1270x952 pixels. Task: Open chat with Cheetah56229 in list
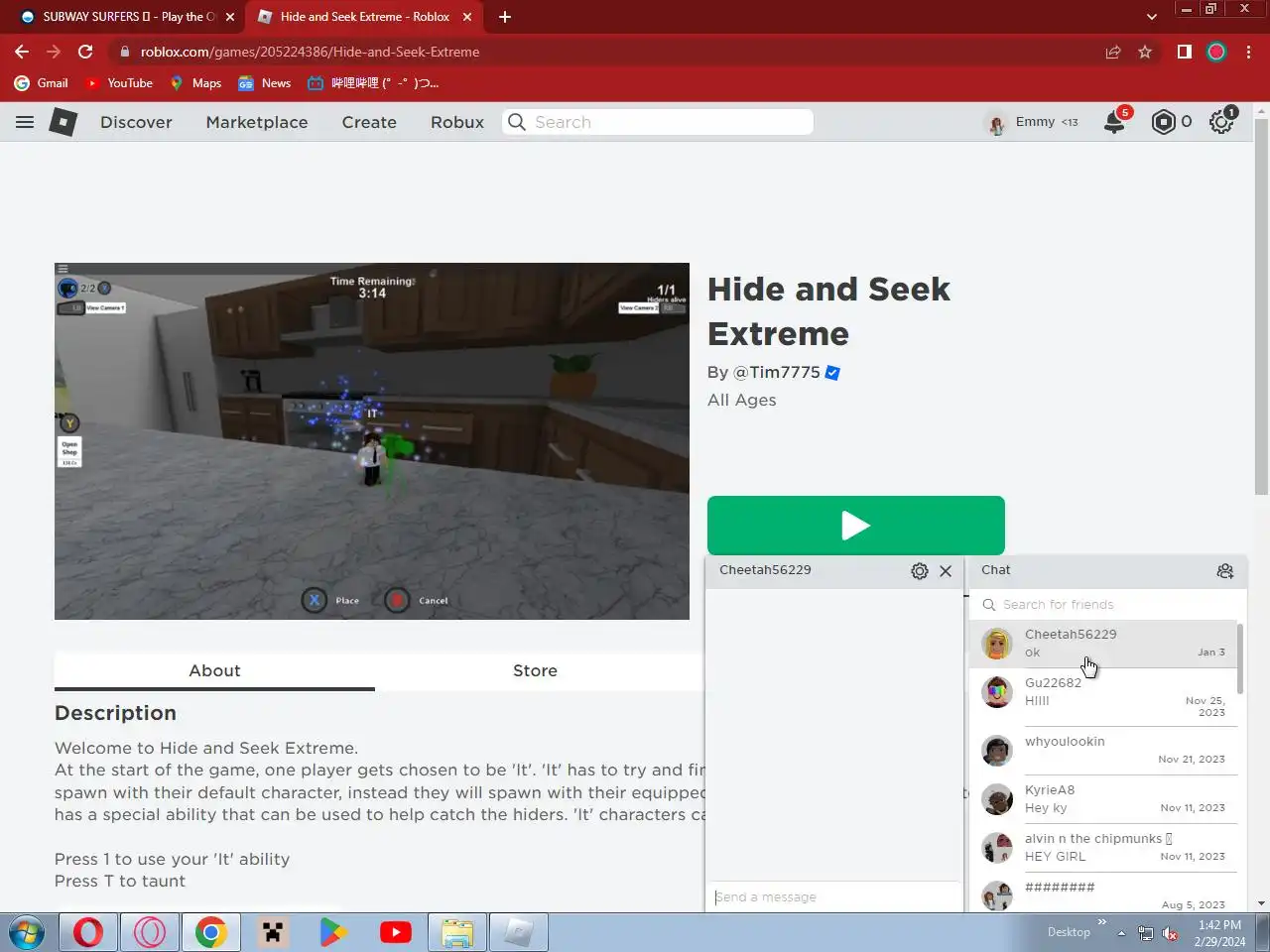coord(1103,644)
